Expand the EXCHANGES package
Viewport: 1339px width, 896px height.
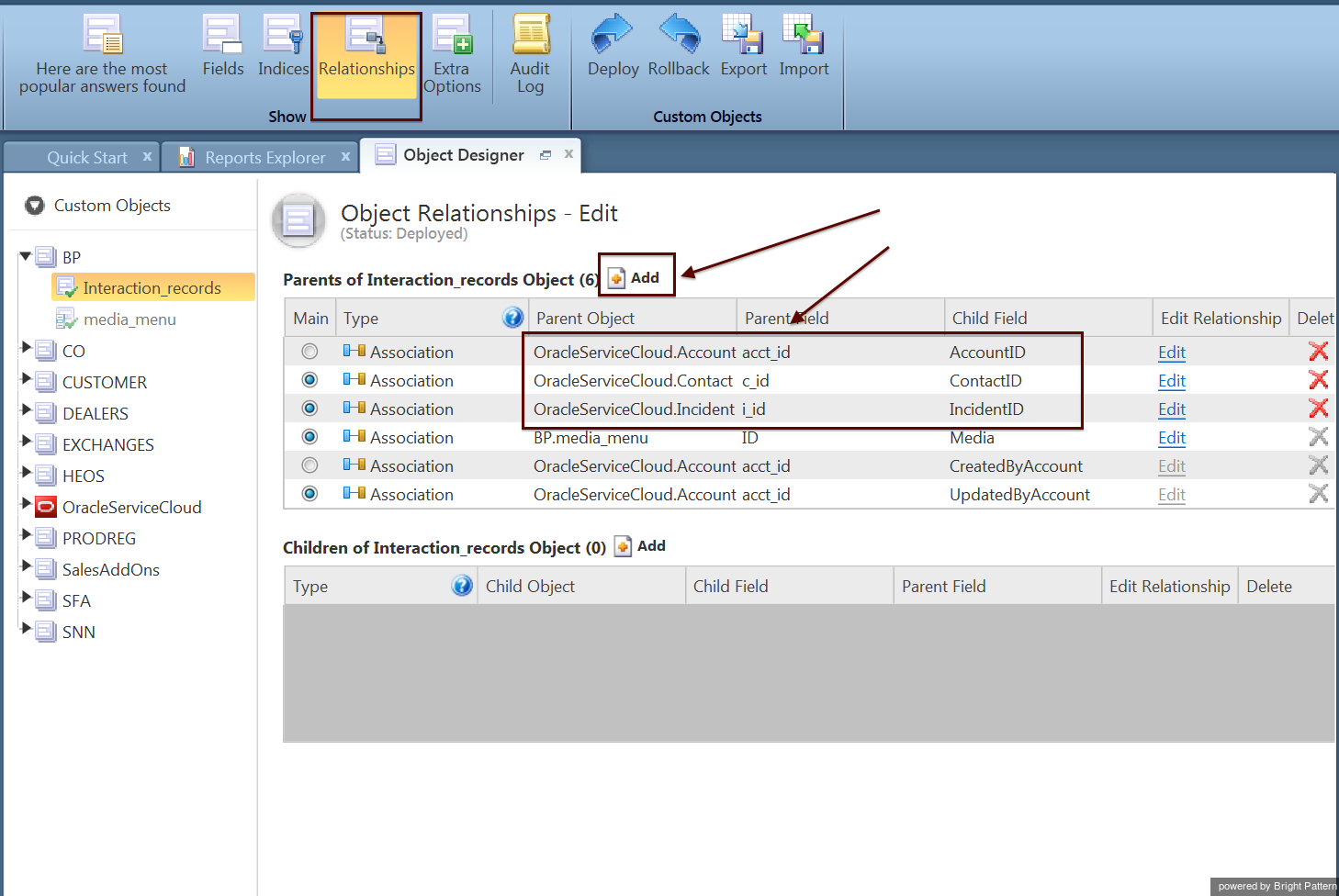27,441
